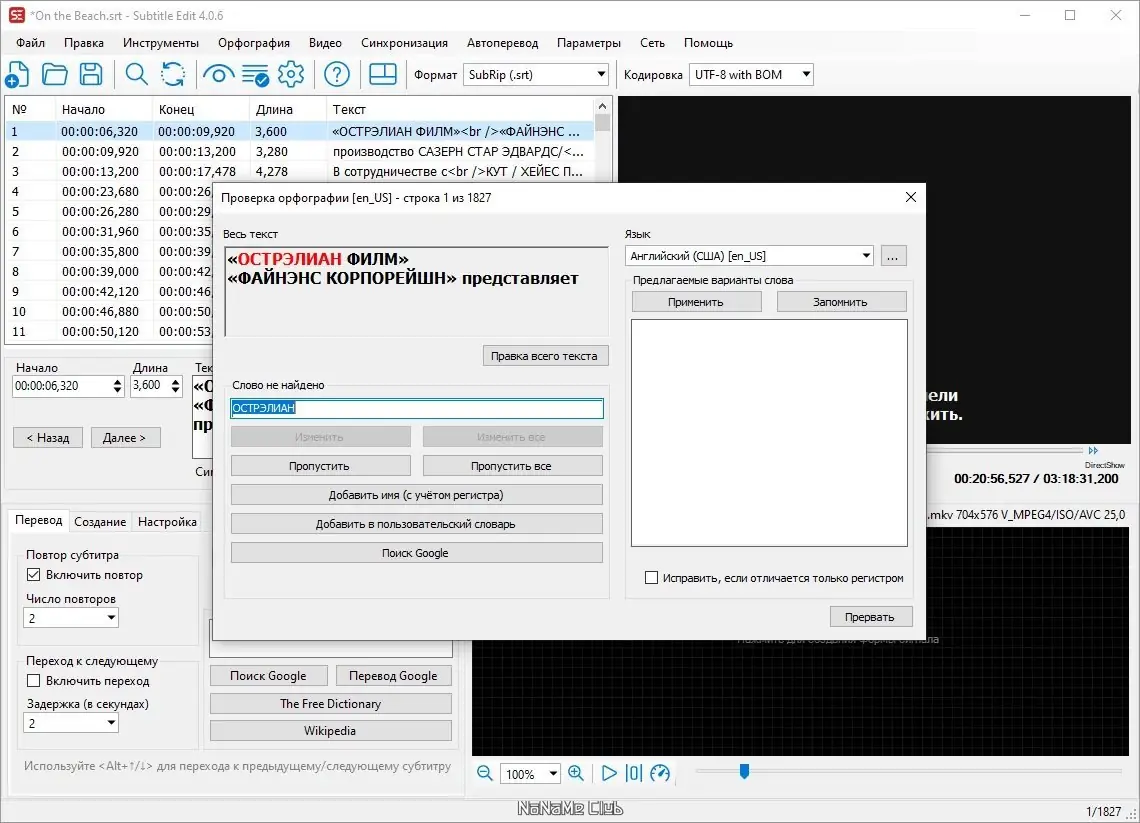
Task: Click the waveform zoom out icon
Action: 485,774
